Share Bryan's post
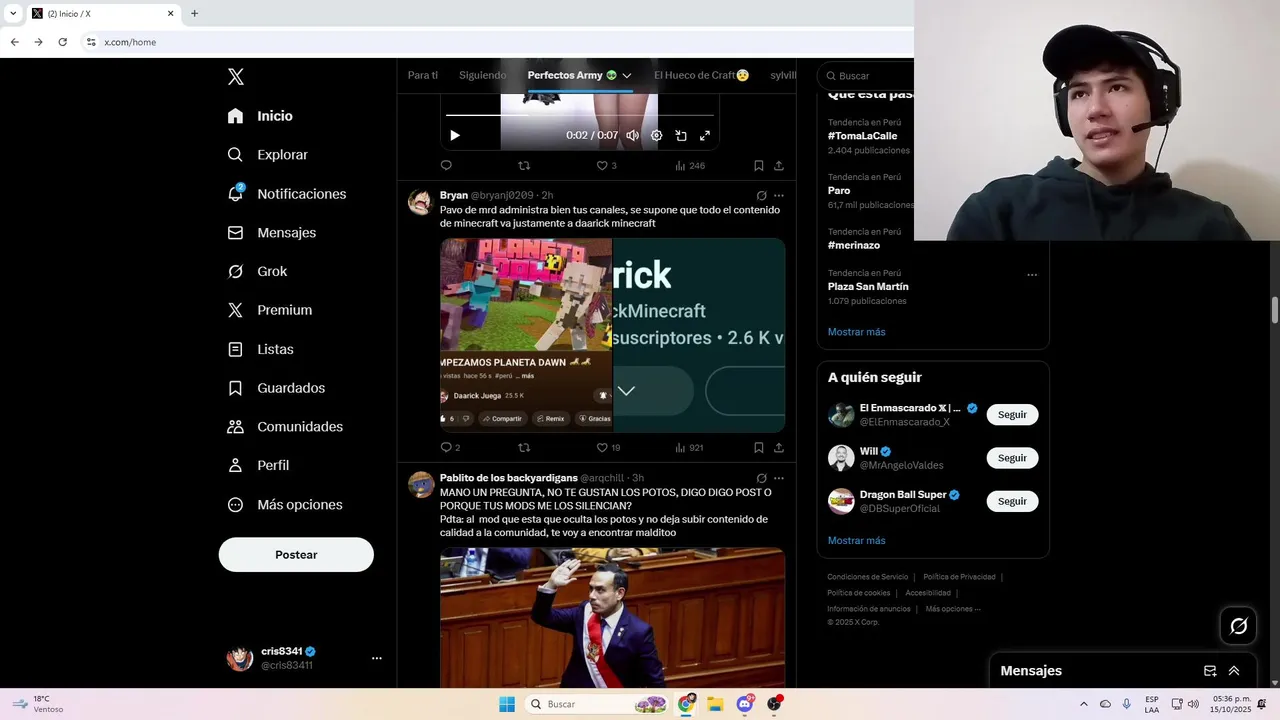1280x720 pixels. (x=779, y=448)
